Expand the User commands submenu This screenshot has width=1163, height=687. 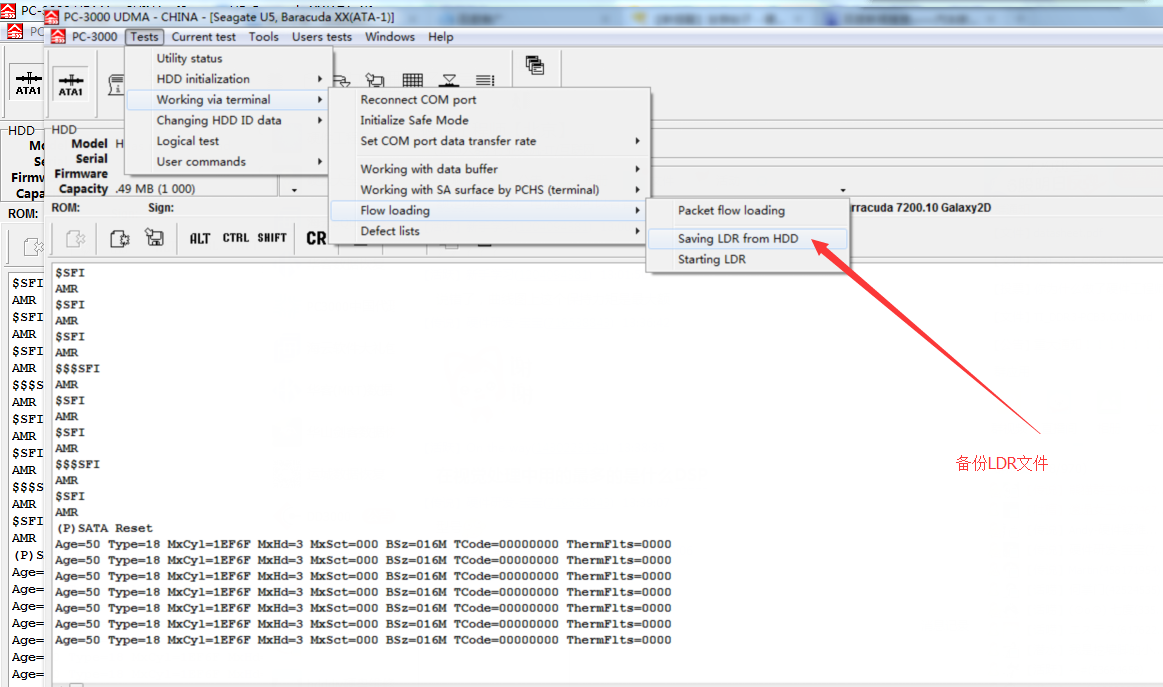[228, 162]
